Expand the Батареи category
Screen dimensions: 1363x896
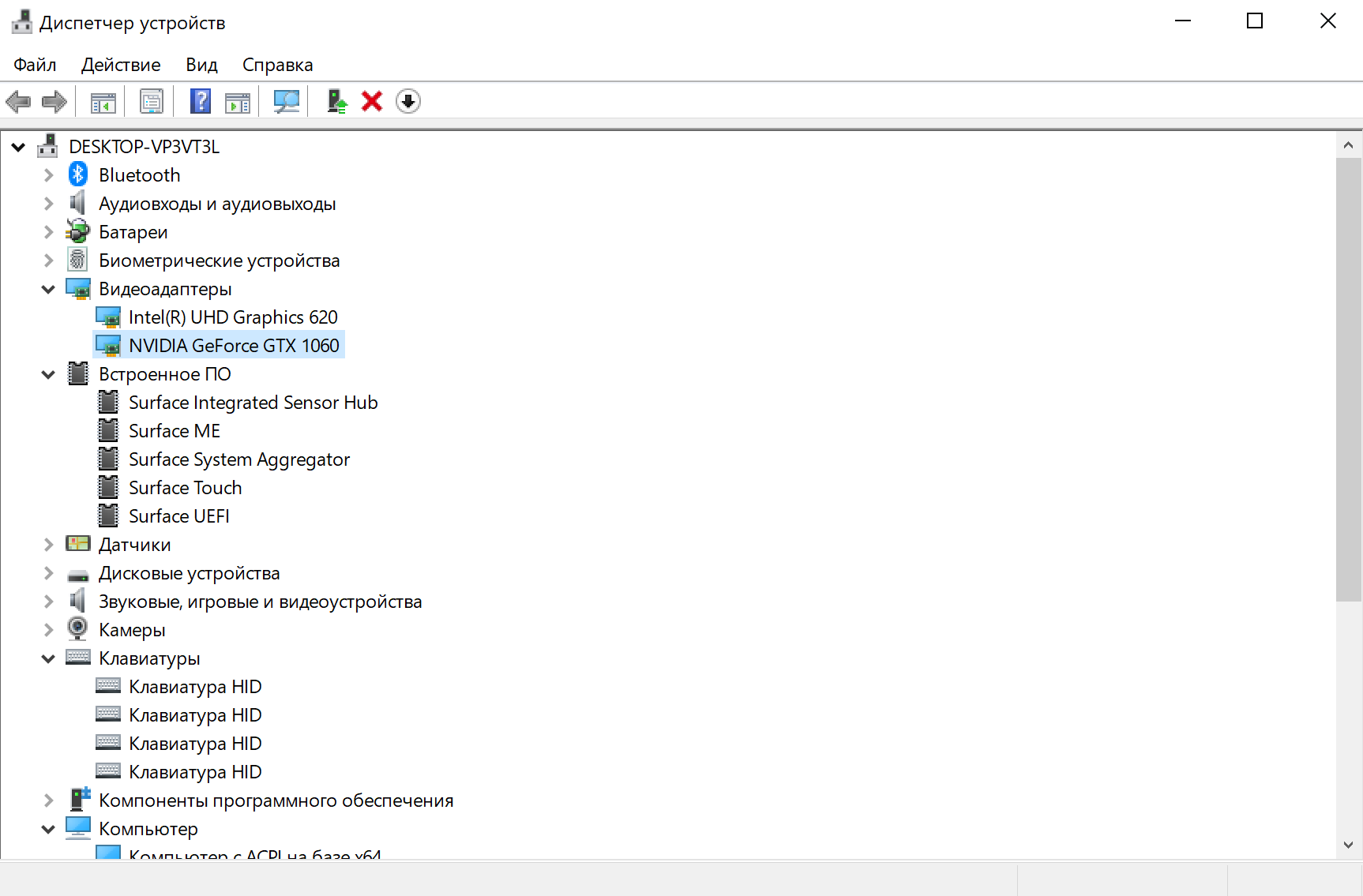click(x=49, y=232)
